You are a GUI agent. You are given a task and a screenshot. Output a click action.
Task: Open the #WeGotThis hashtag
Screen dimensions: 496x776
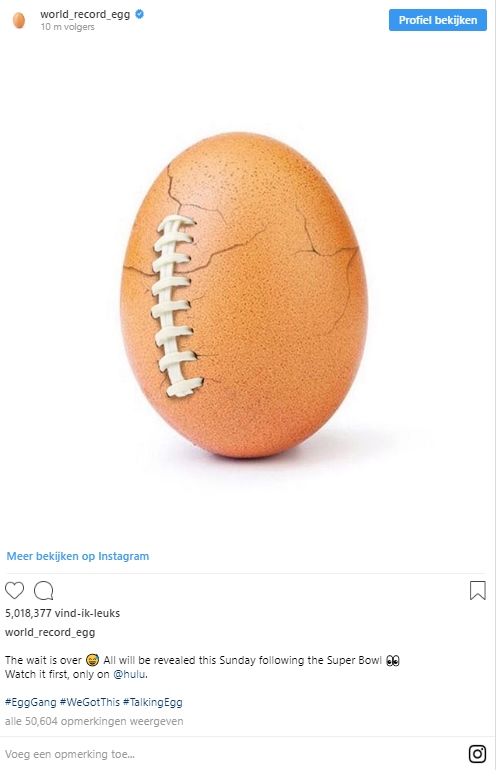click(x=90, y=702)
